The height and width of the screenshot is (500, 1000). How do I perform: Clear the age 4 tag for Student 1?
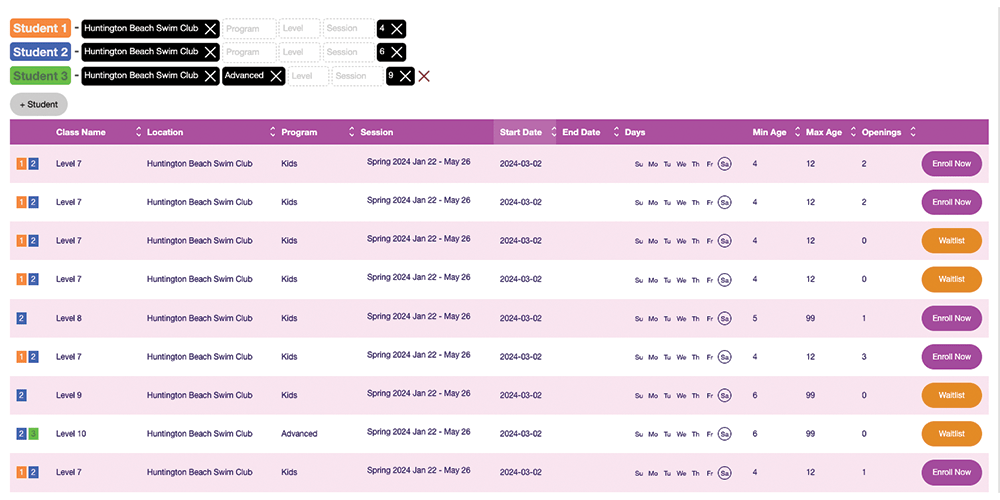[x=397, y=29]
